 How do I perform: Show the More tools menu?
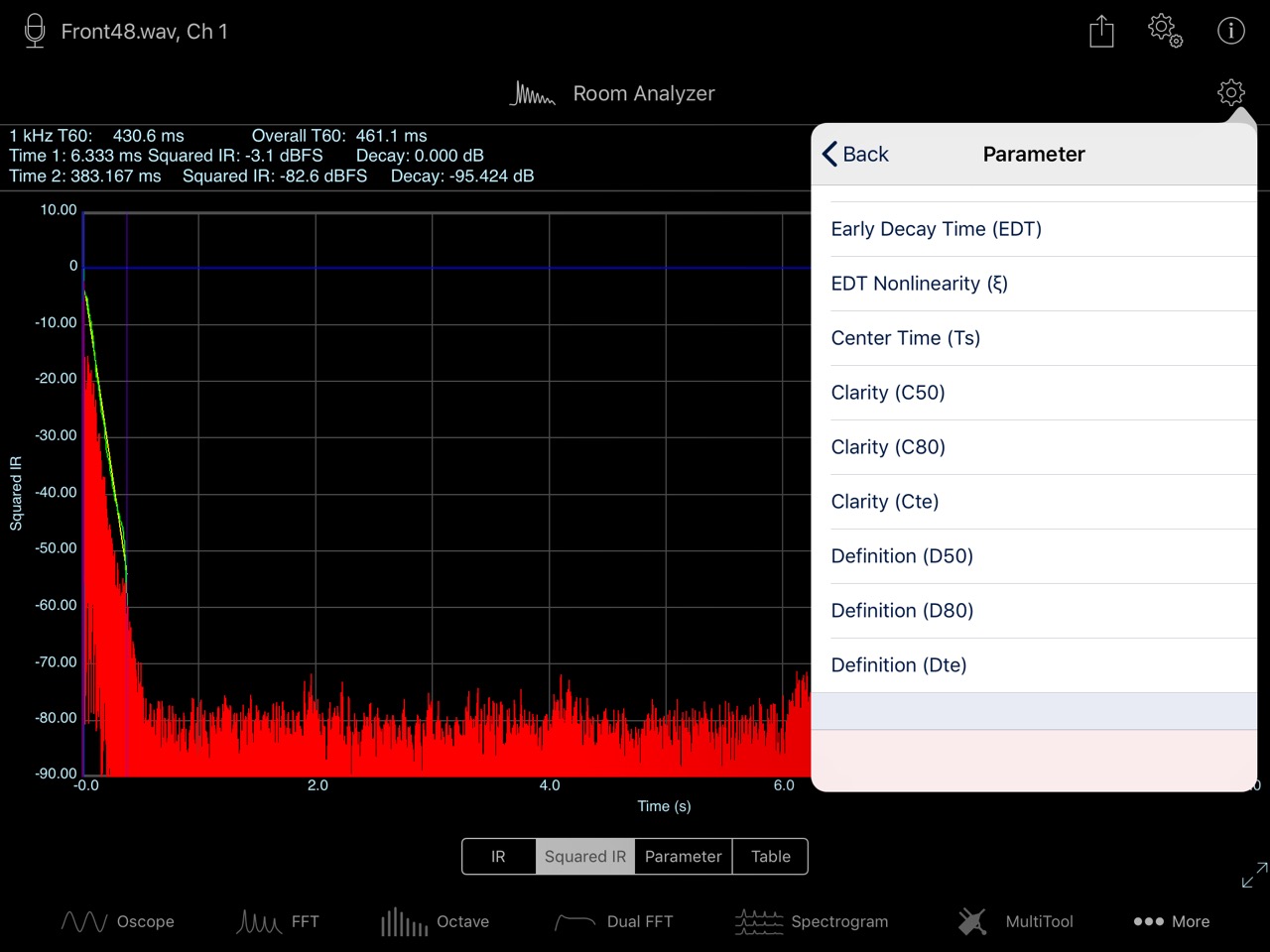1171,921
